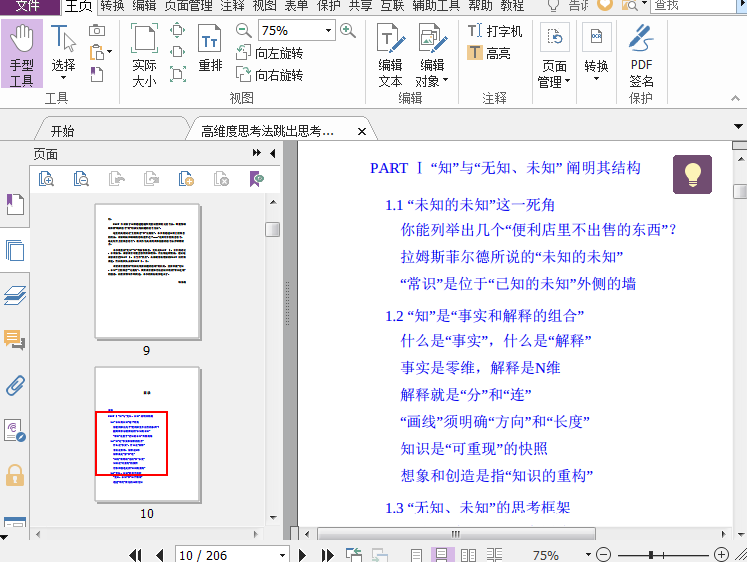
Task: Open the 知识是“可重现”的快照 link
Action: point(474,449)
